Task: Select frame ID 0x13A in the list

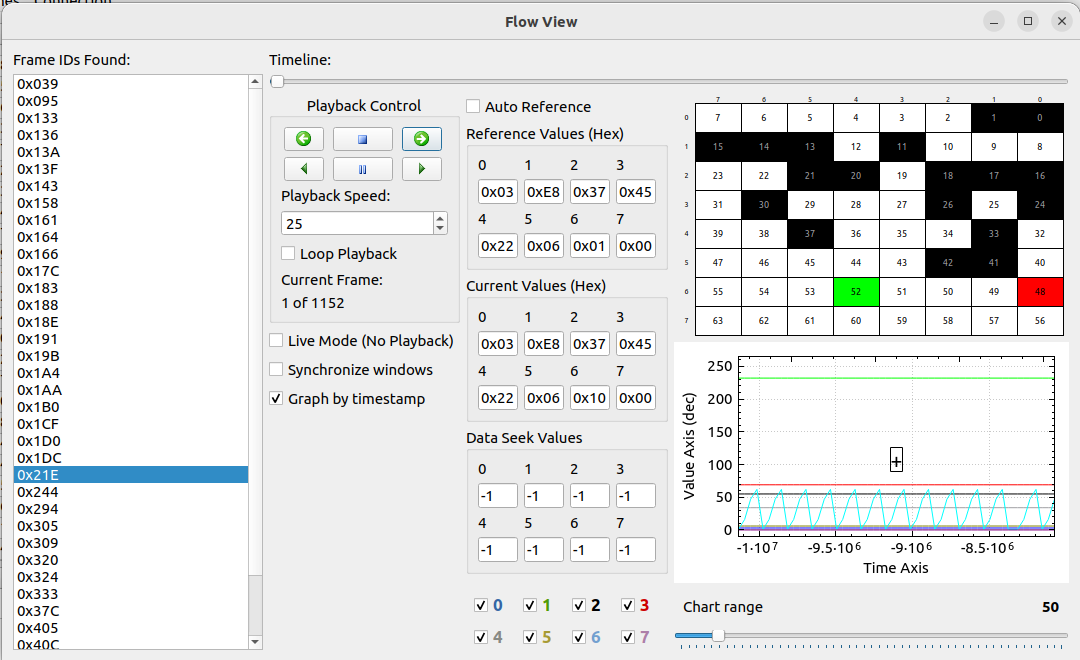Action: (x=131, y=152)
